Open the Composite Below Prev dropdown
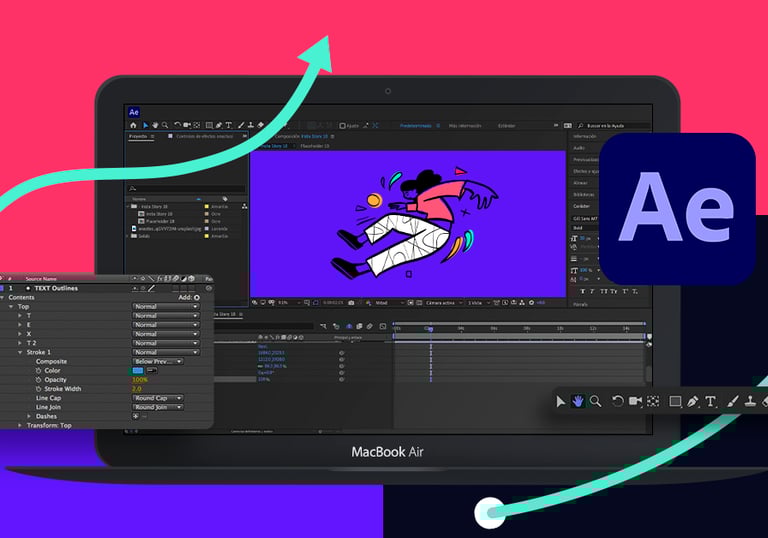Screen dimensions: 768x538 point(157,362)
